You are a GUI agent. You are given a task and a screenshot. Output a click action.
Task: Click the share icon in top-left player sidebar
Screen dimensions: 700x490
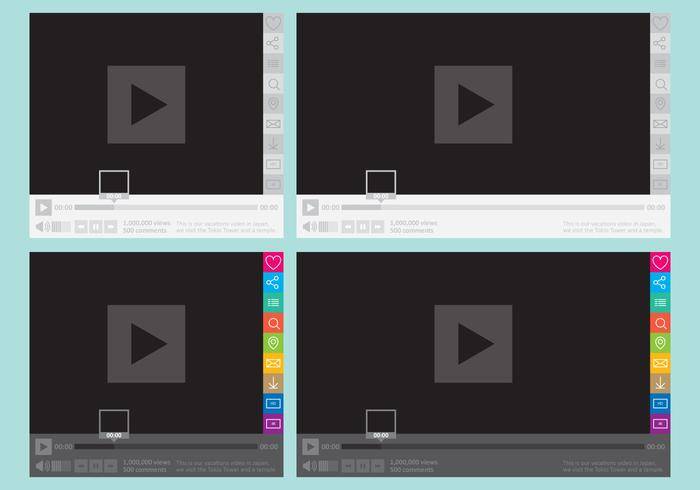point(273,43)
